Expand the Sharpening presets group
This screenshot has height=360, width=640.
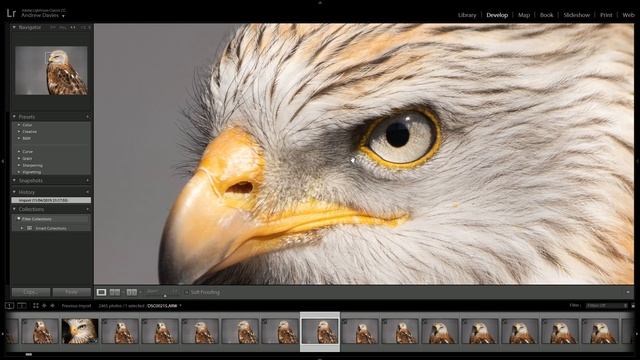[19, 165]
